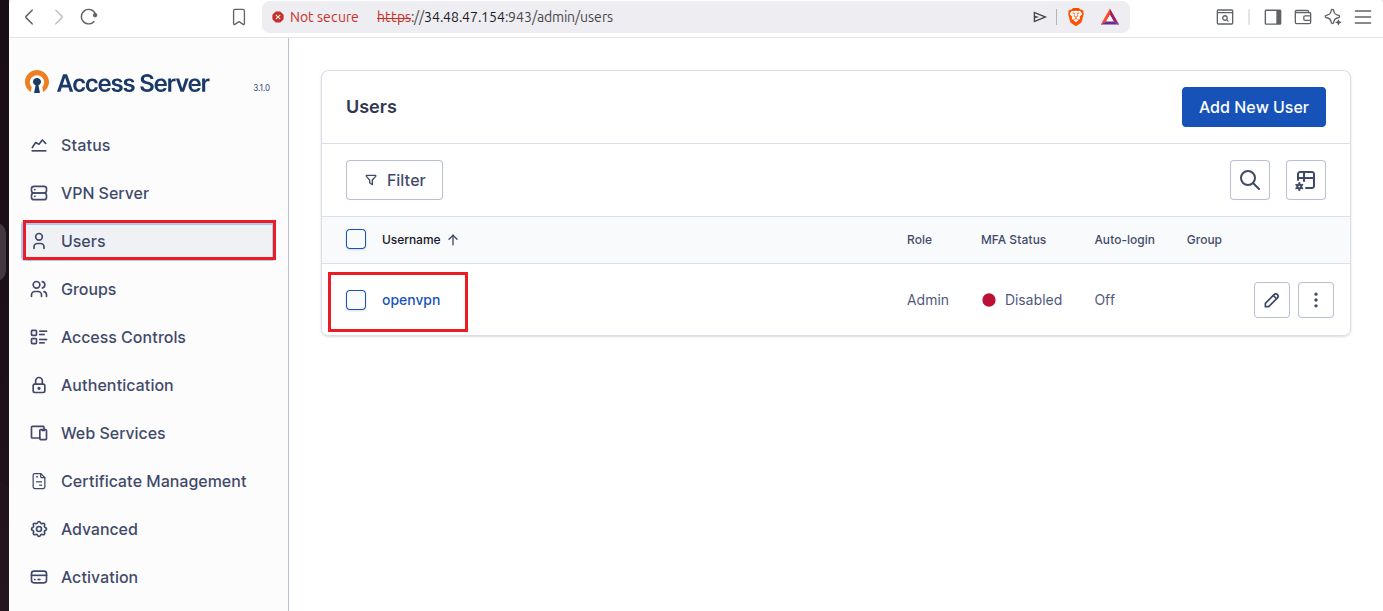Reload the page with refresh icon
The width and height of the screenshot is (1383, 611).
pos(89,17)
